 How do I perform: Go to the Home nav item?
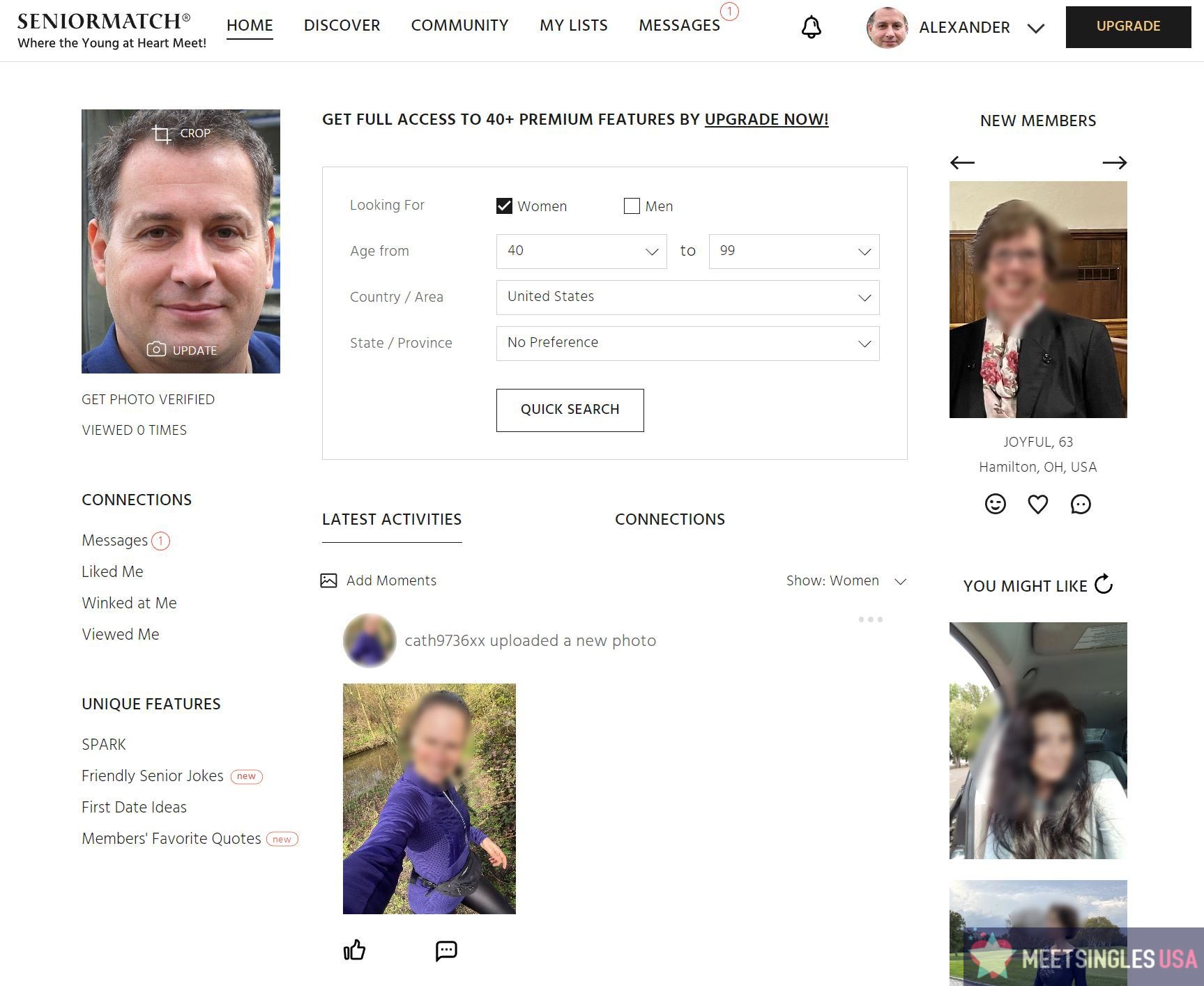tap(250, 25)
